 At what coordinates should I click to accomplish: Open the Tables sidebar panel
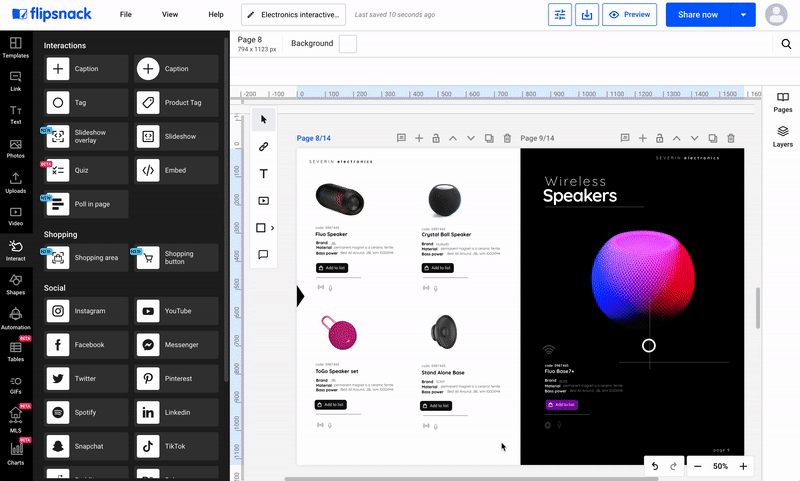coord(16,352)
